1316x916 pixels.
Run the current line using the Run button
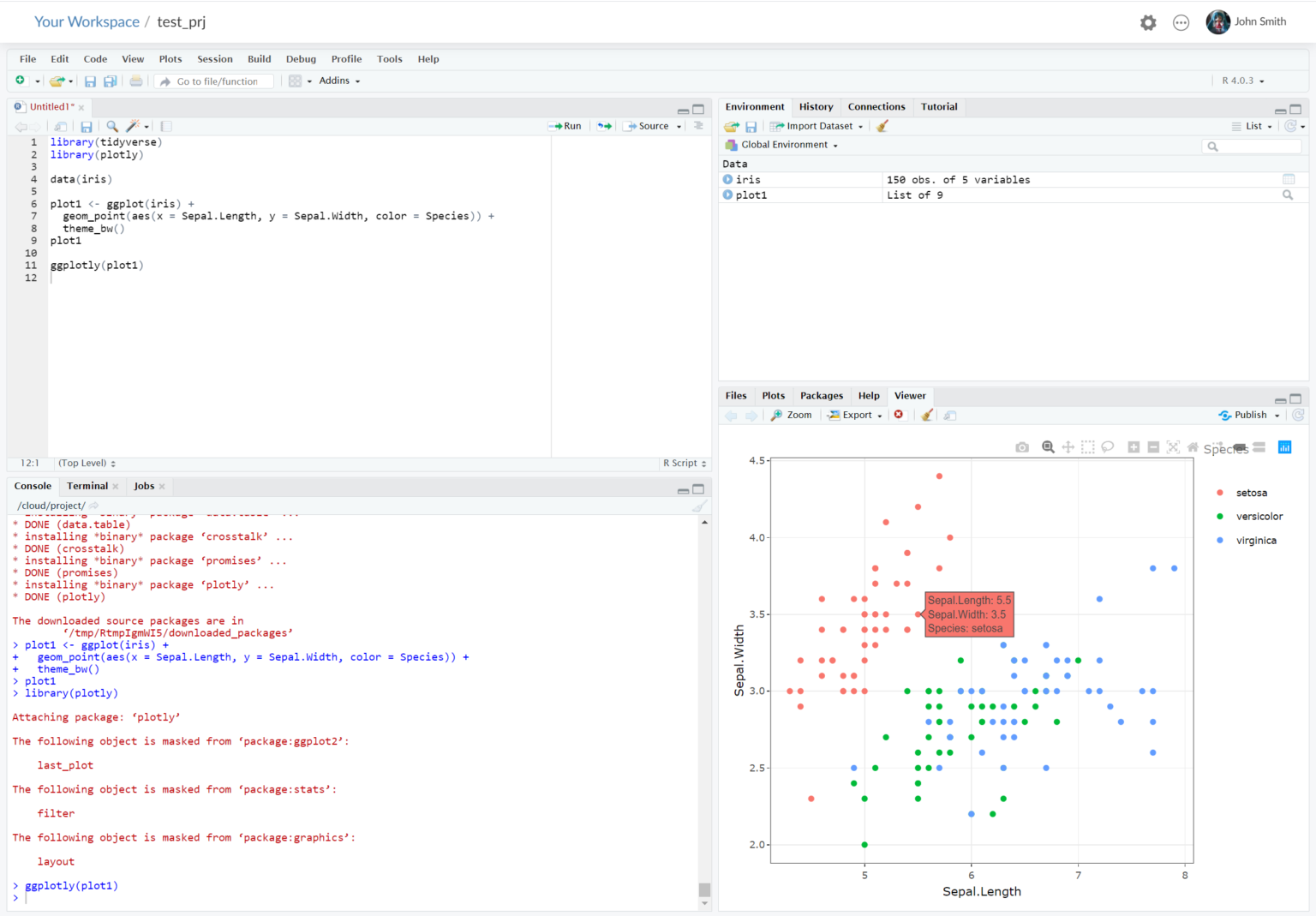coord(565,125)
